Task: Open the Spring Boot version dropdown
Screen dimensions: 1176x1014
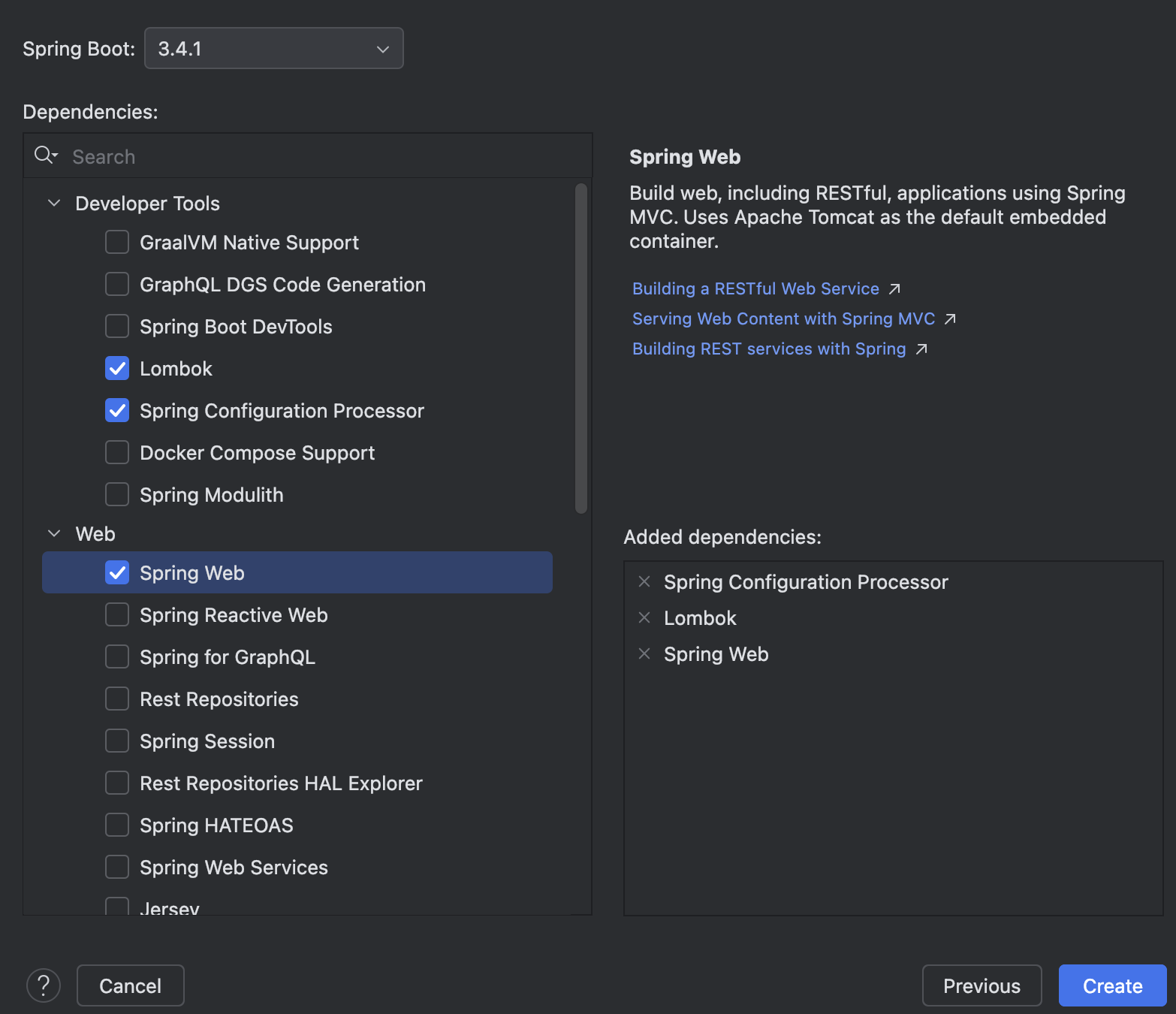Action: tap(273, 49)
